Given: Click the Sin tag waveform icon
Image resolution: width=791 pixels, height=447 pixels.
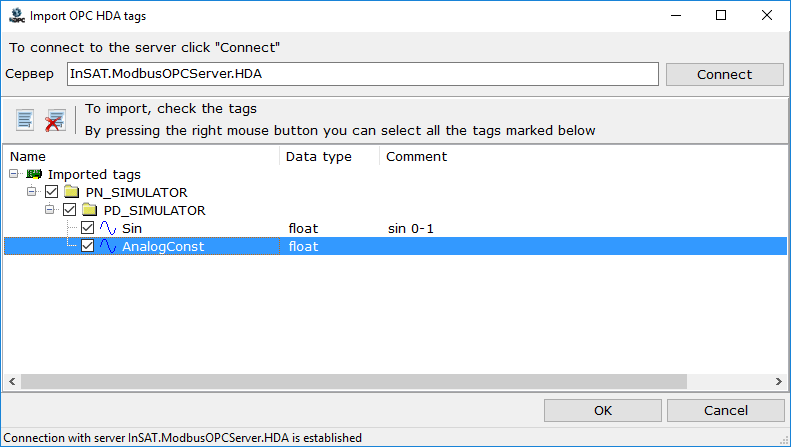Looking at the screenshot, I should pyautogui.click(x=107, y=228).
